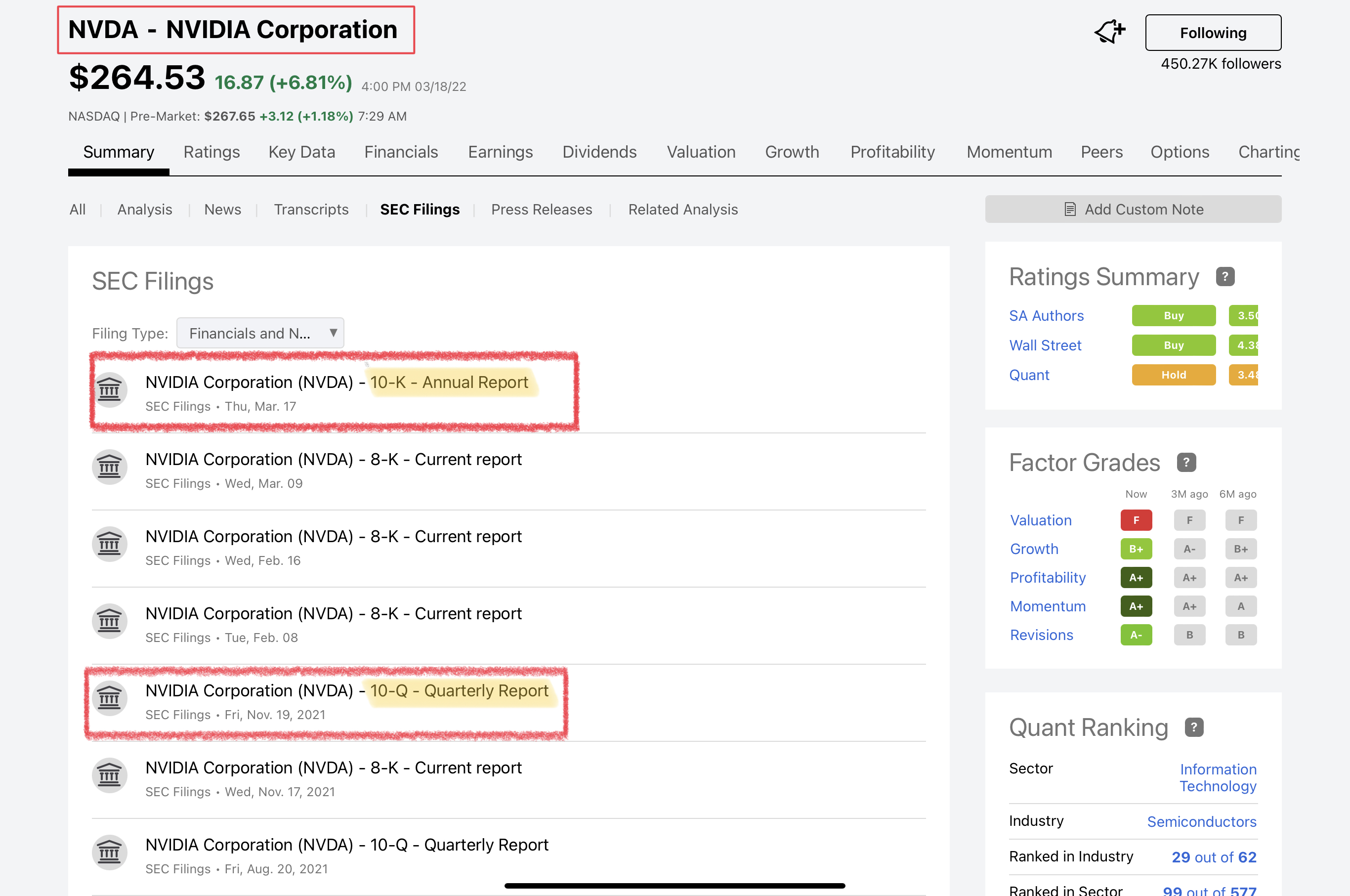Screen dimensions: 1350x896
Task: Click the current A- Revisions grade badge
Action: 1136,634
